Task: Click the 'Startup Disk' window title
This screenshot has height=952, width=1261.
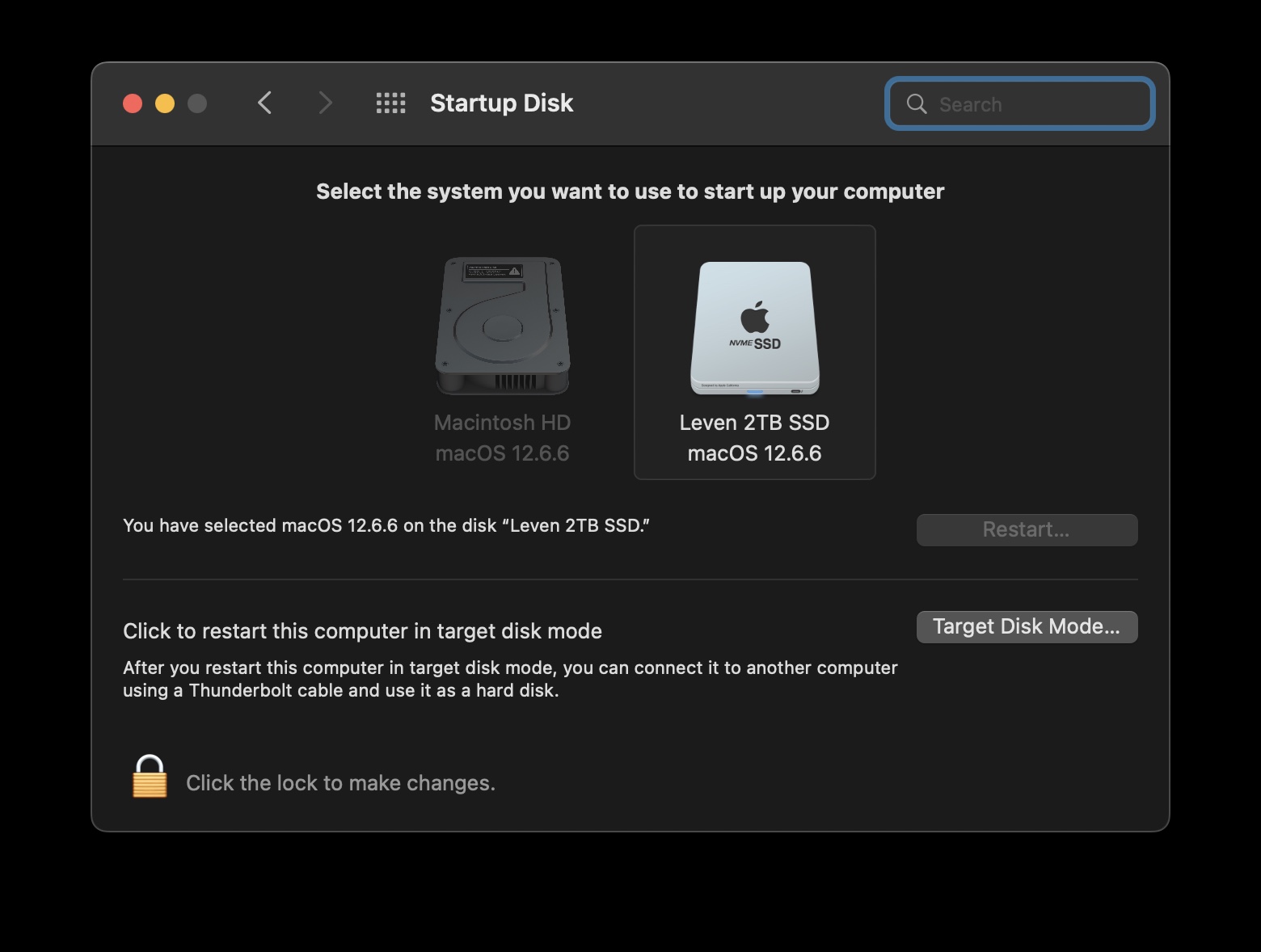Action: pyautogui.click(x=502, y=103)
